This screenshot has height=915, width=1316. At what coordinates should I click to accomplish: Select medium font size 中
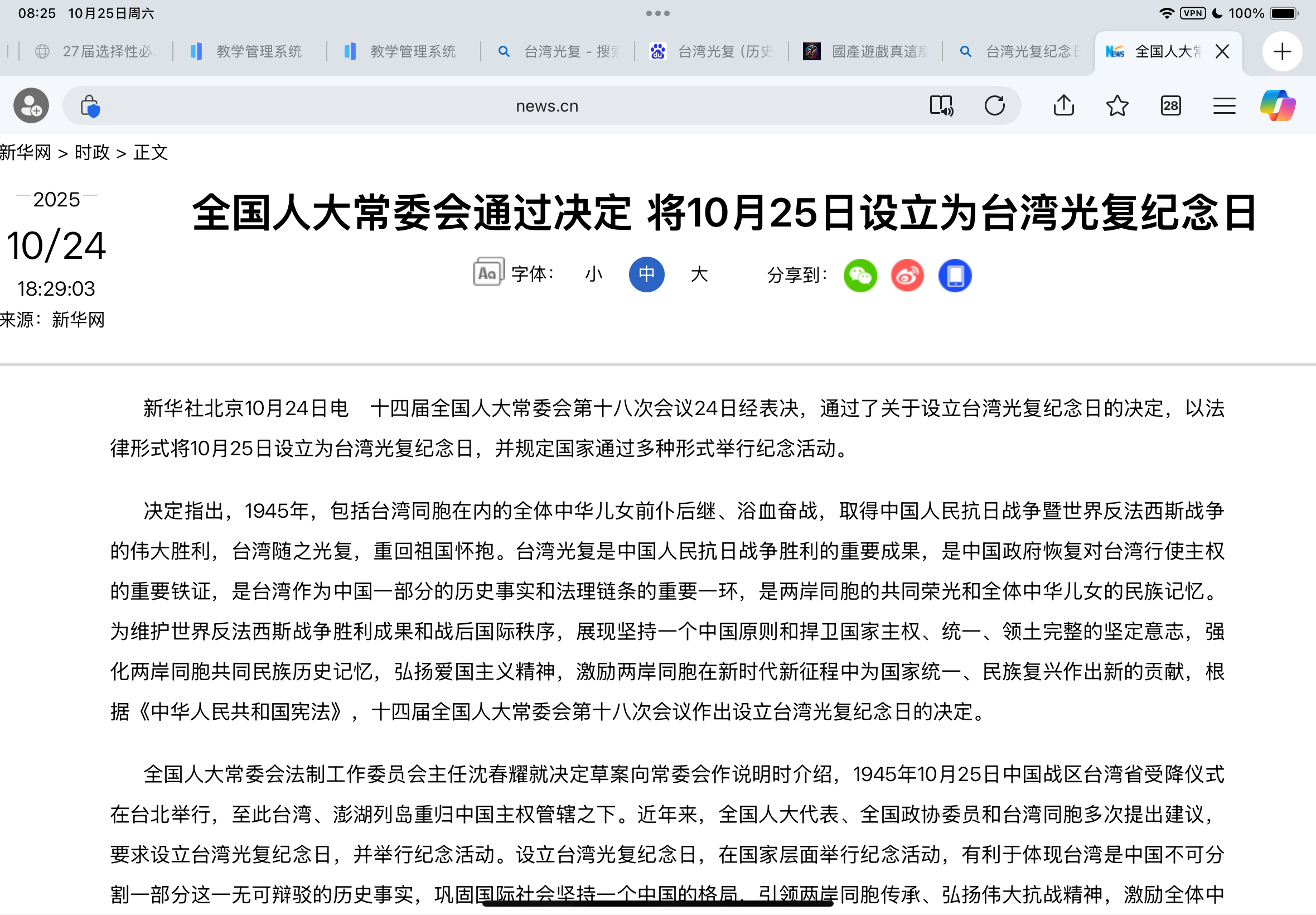tap(646, 274)
